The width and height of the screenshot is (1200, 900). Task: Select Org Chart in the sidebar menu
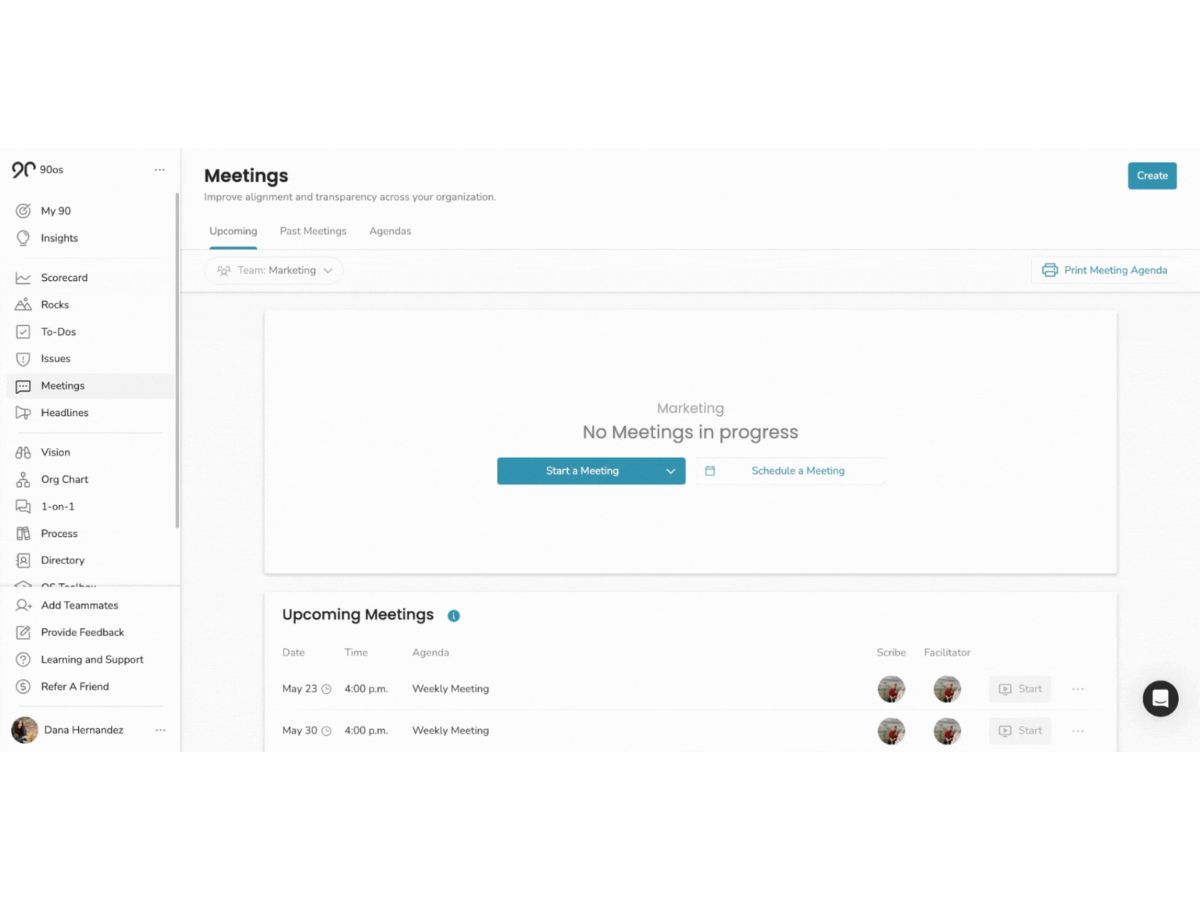(x=90, y=480)
